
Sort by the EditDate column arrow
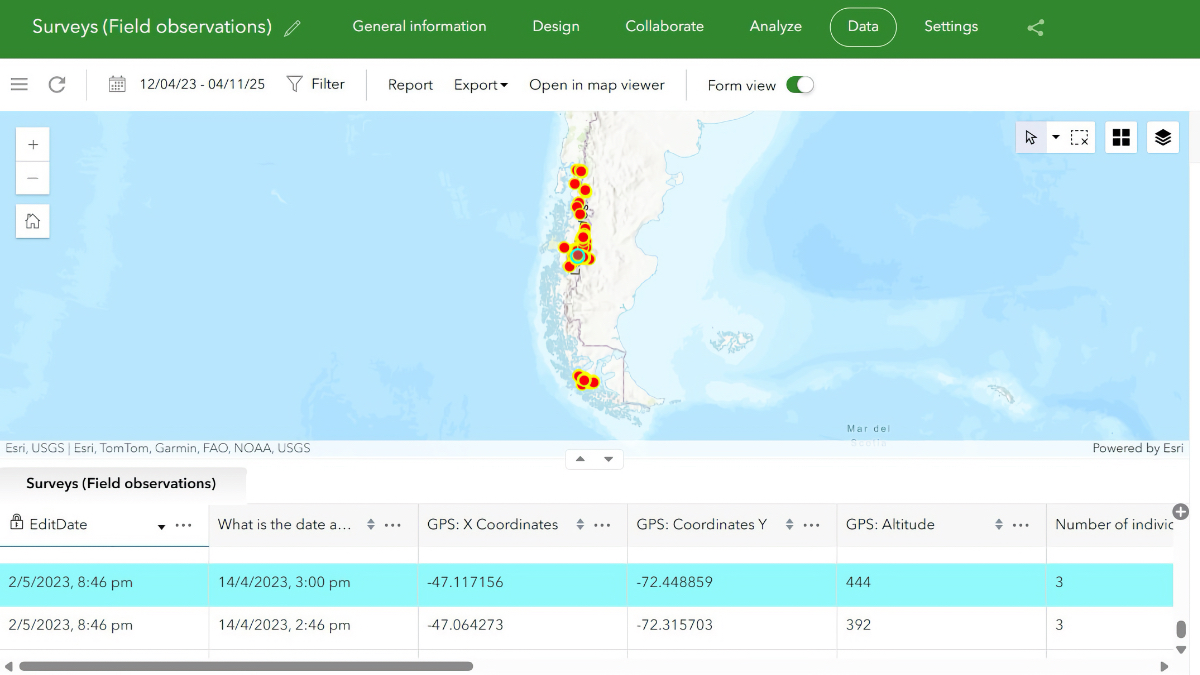click(x=162, y=526)
